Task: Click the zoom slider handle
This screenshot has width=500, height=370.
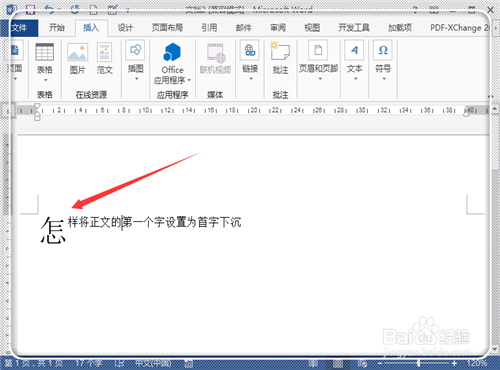Action: (419, 363)
